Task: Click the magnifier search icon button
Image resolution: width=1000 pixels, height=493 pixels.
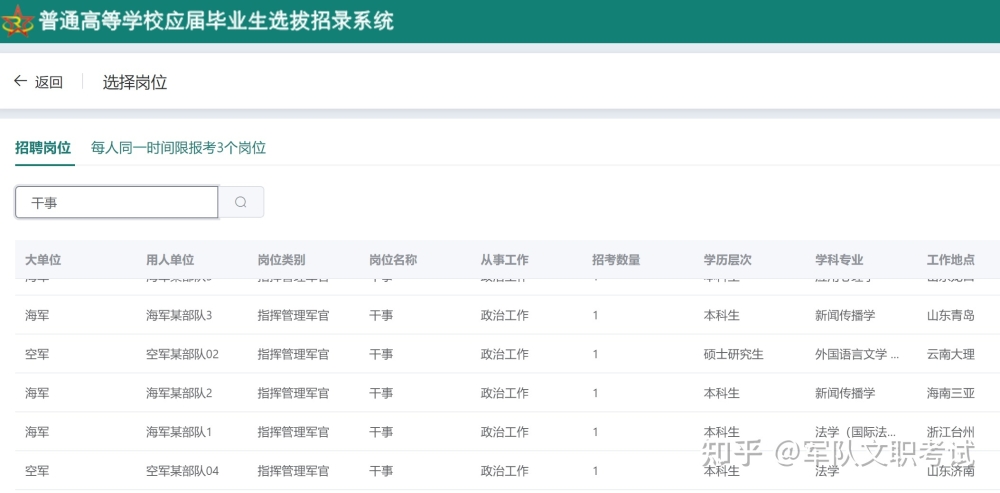Action: click(x=241, y=202)
